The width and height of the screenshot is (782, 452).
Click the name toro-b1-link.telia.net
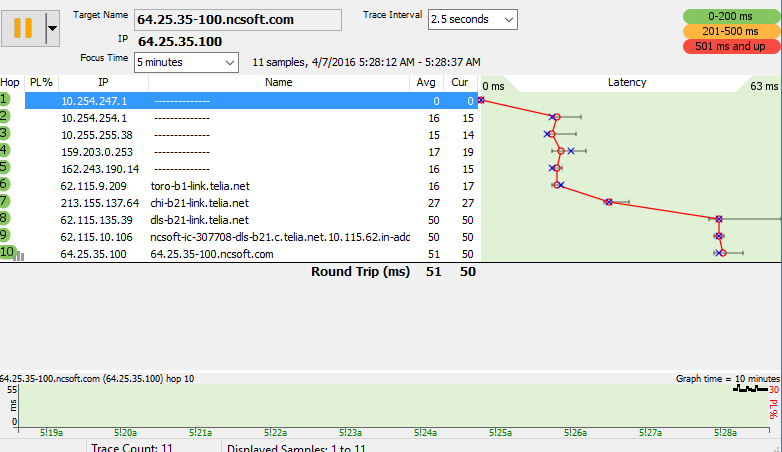200,186
